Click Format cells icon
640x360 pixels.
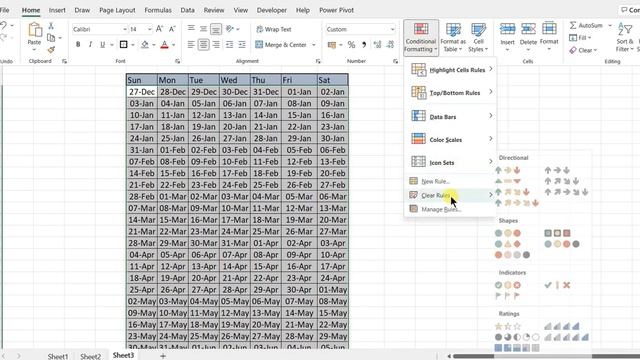(549, 29)
